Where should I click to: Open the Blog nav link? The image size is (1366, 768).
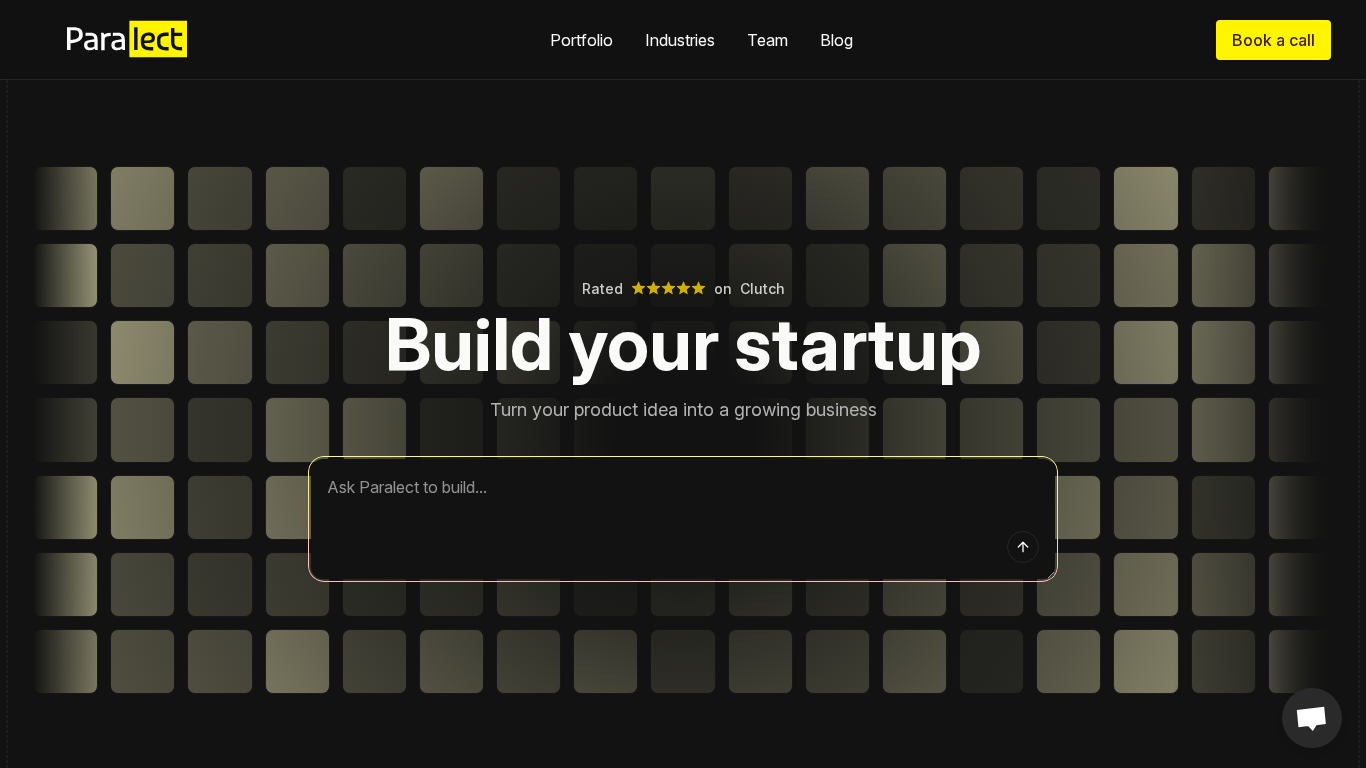coord(836,40)
